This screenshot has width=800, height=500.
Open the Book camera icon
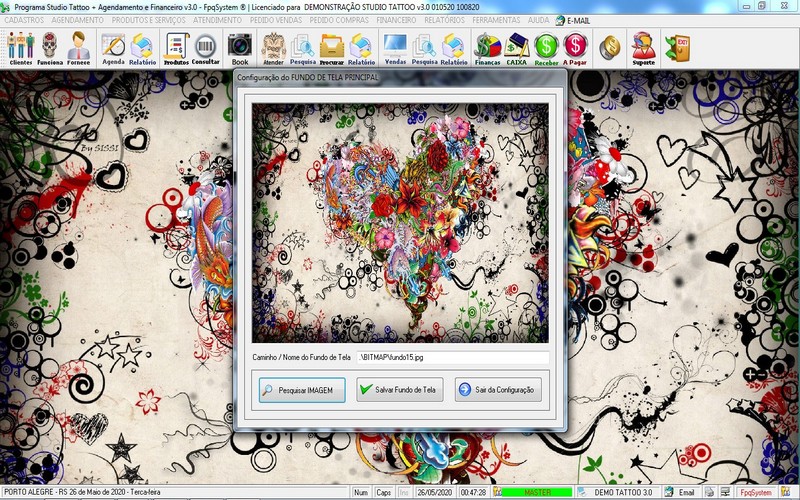pyautogui.click(x=240, y=49)
